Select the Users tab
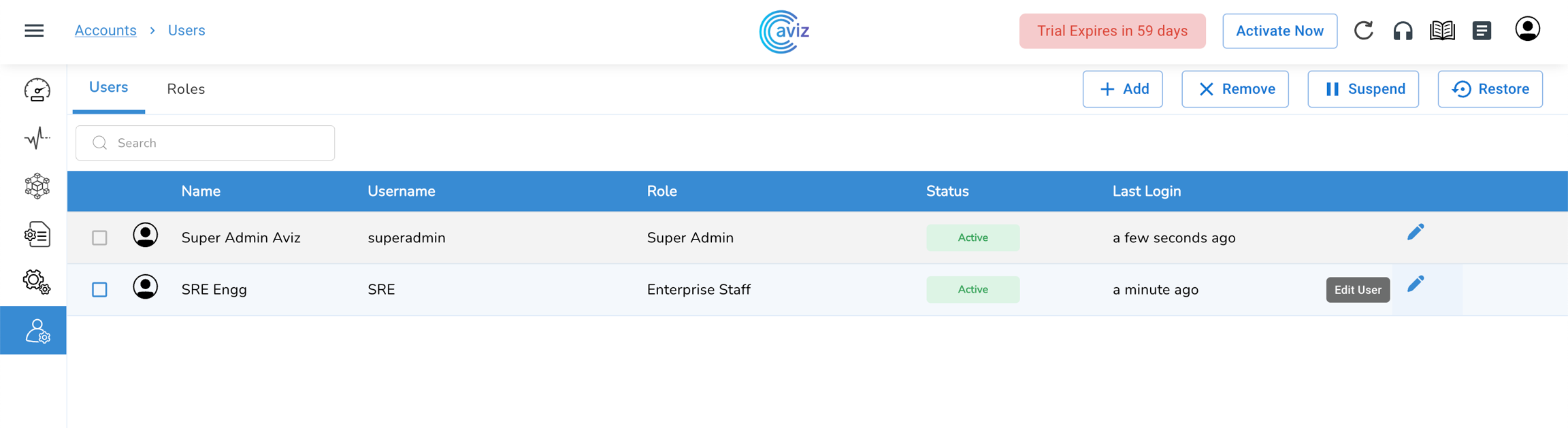 109,88
